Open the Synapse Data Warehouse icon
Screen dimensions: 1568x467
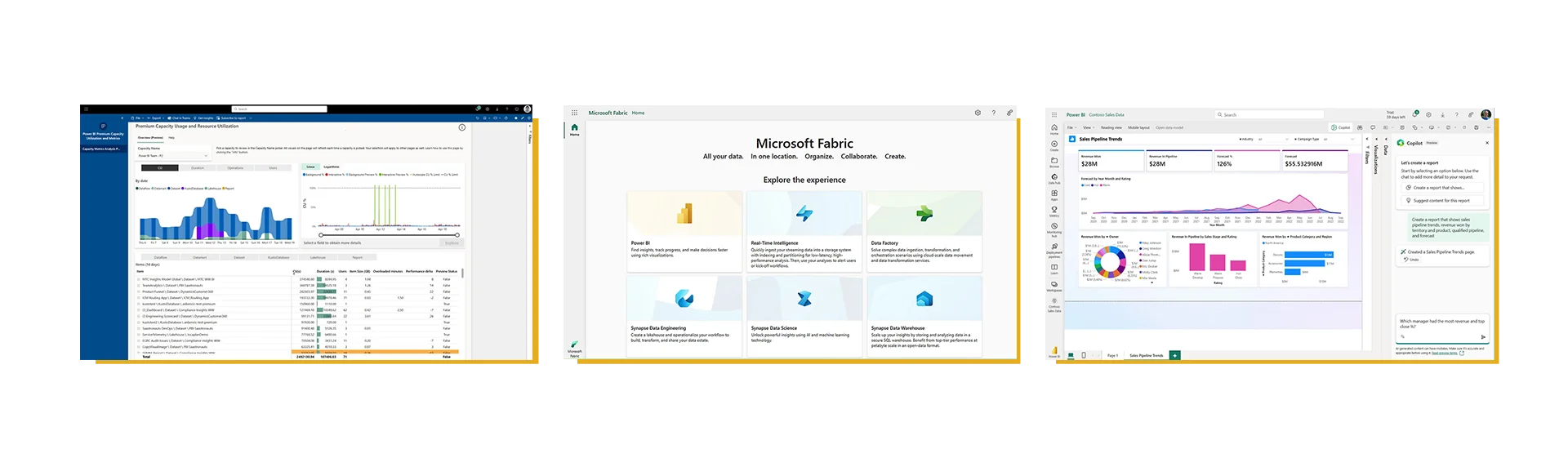(924, 299)
